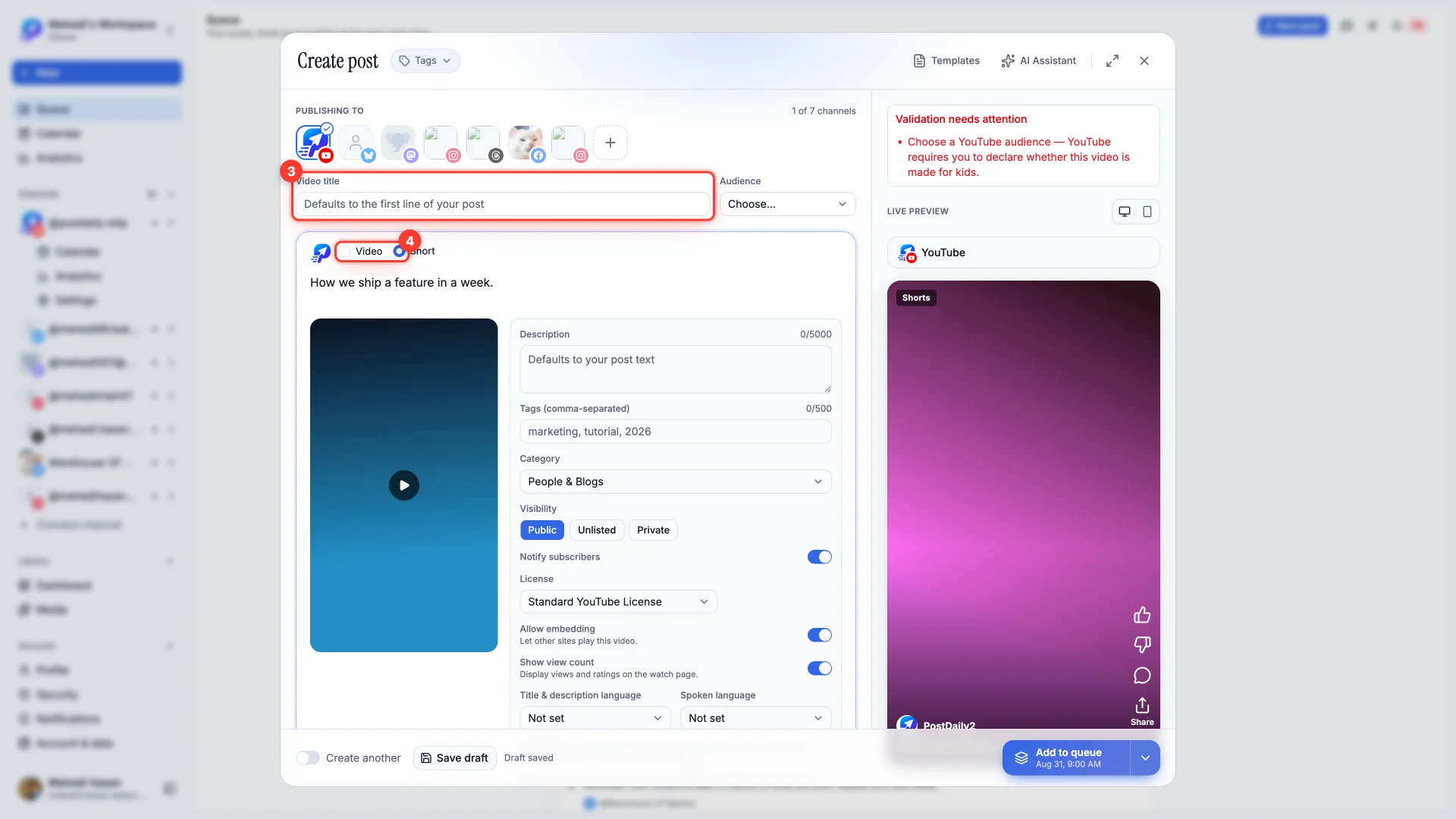The image size is (1456, 819).
Task: Enable the Create another toggle
Action: point(308,758)
